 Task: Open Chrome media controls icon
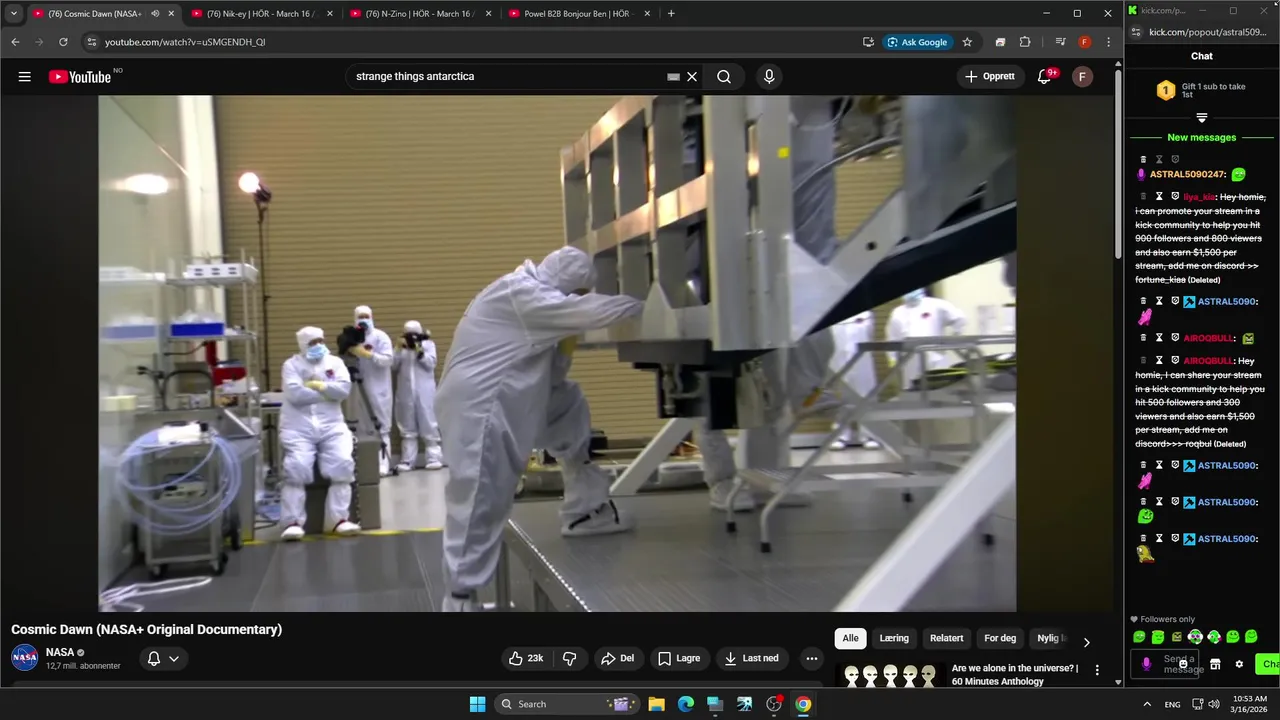click(x=1060, y=42)
